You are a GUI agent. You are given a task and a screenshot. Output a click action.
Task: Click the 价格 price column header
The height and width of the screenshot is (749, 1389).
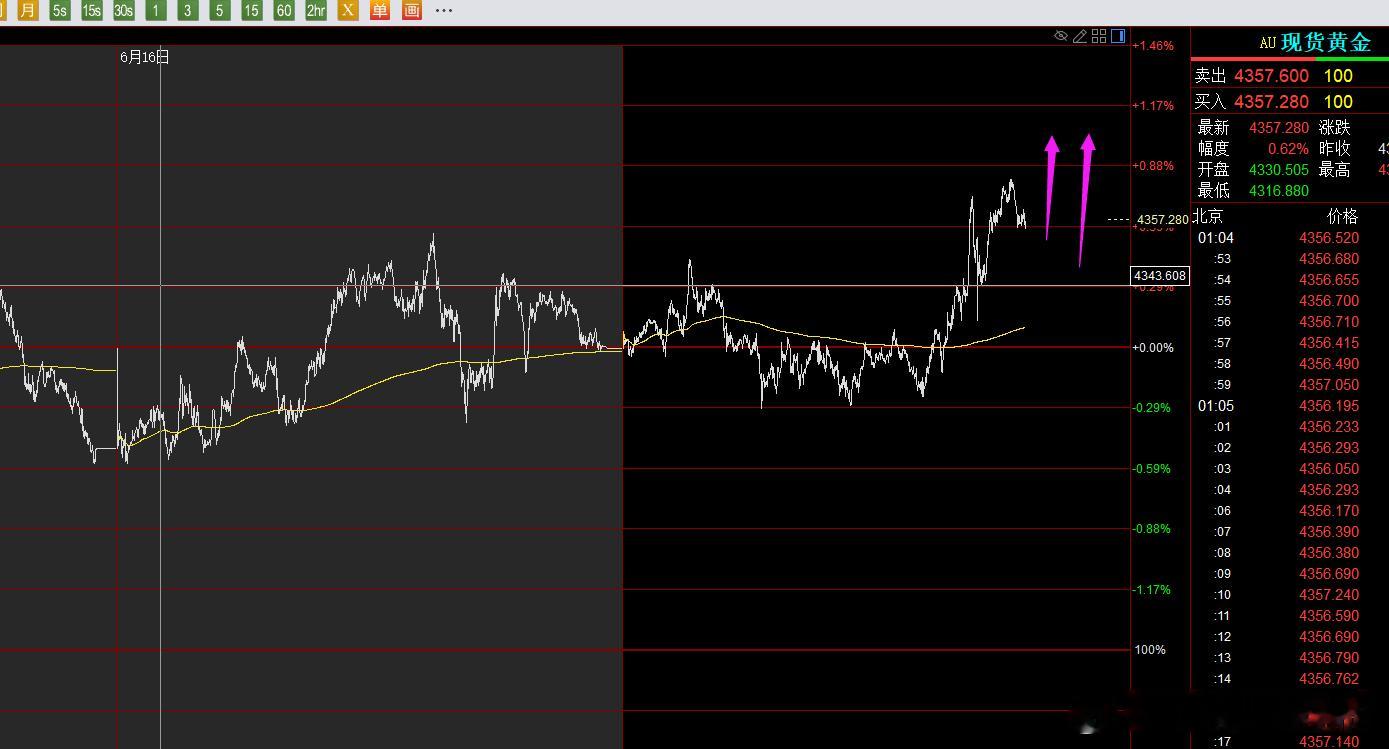[1343, 216]
